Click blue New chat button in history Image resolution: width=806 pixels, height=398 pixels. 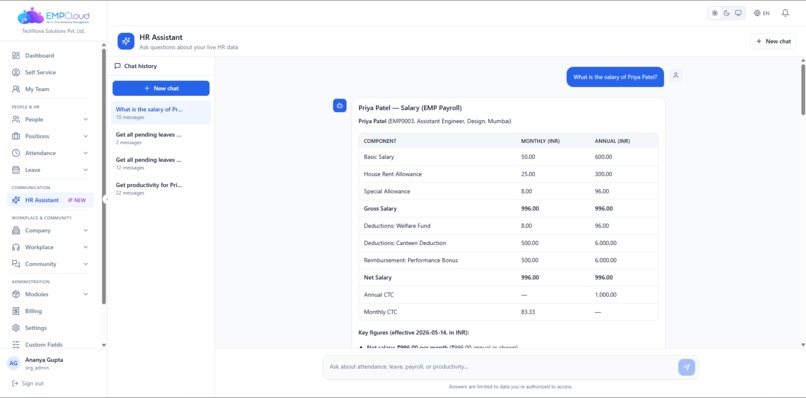click(161, 88)
